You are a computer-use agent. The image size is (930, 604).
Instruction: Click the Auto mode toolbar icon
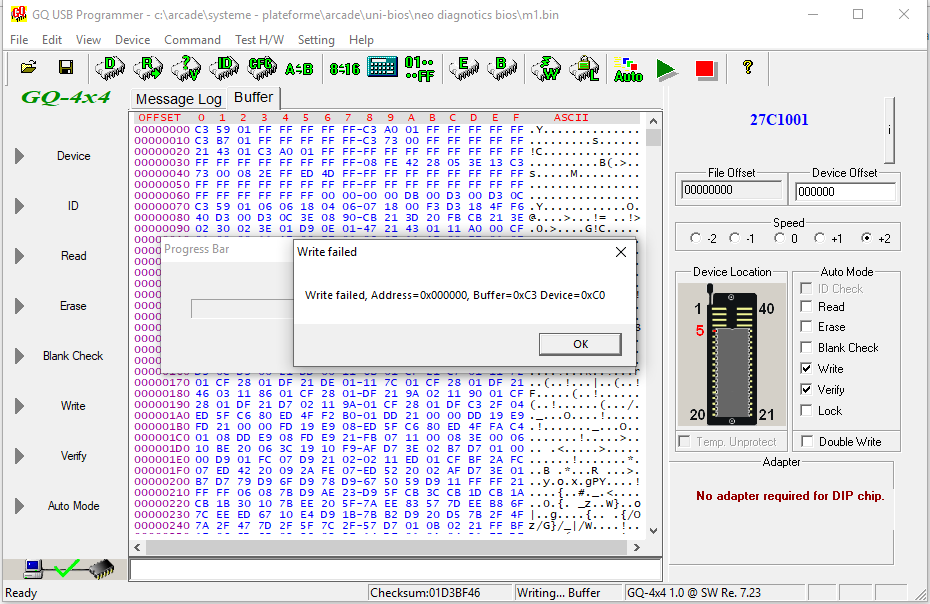pyautogui.click(x=628, y=68)
